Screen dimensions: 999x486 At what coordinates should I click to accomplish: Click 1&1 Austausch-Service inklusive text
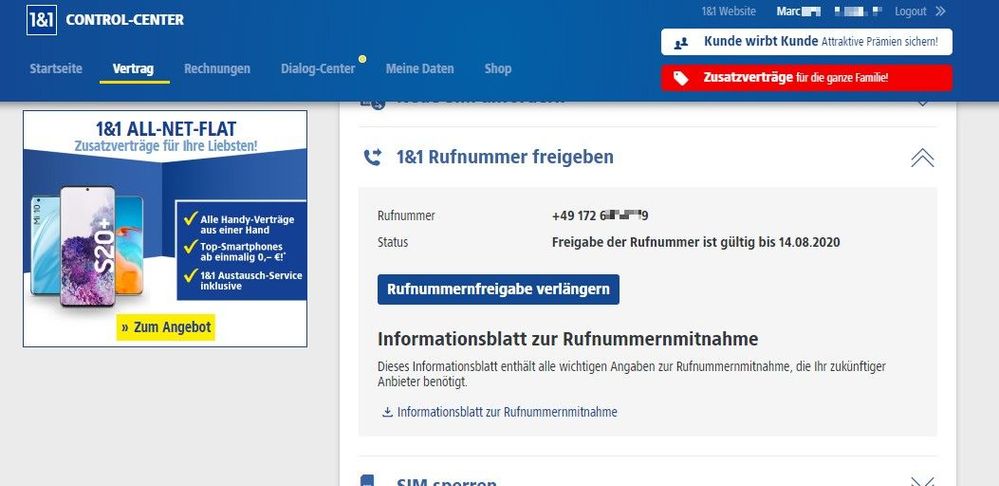(251, 281)
